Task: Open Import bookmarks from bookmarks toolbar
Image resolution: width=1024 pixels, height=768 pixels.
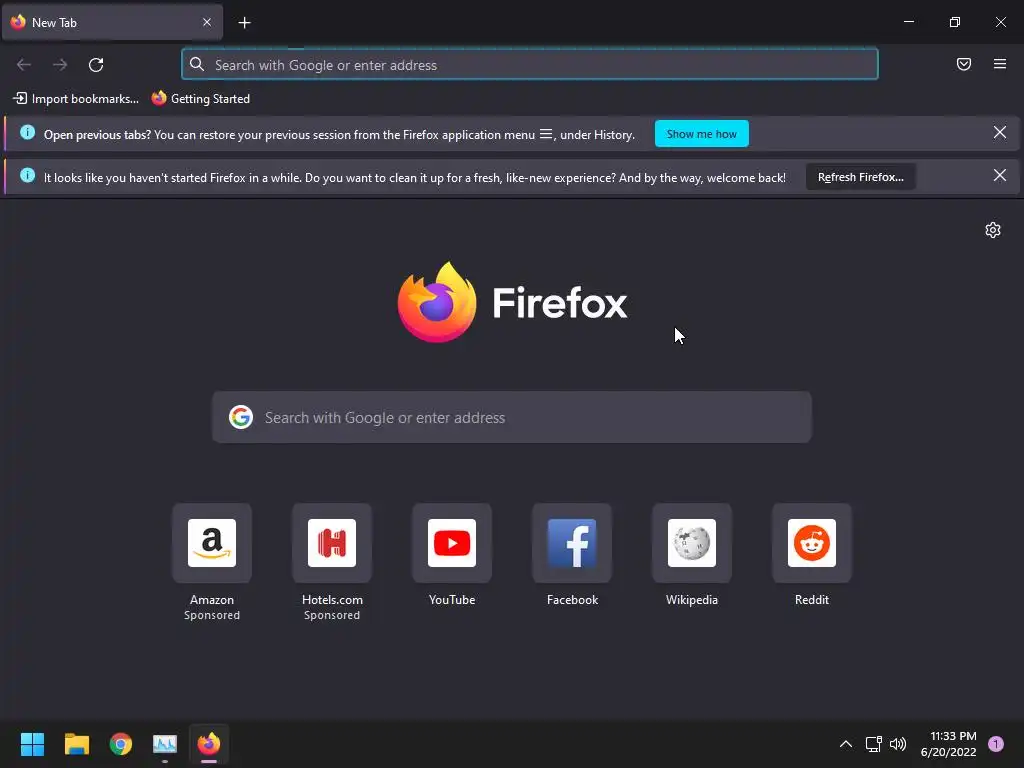Action: [x=76, y=99]
